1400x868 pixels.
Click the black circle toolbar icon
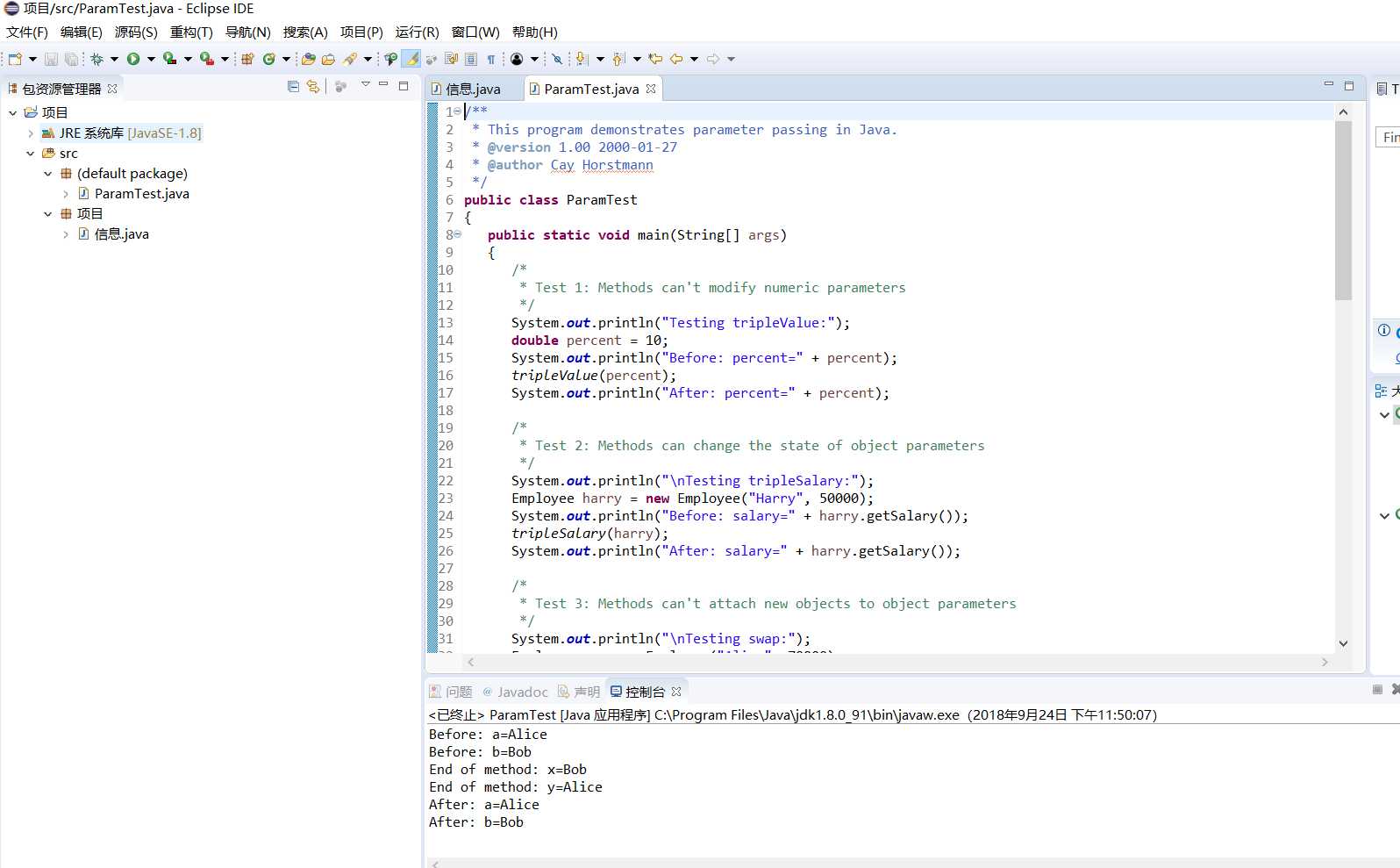coord(516,59)
